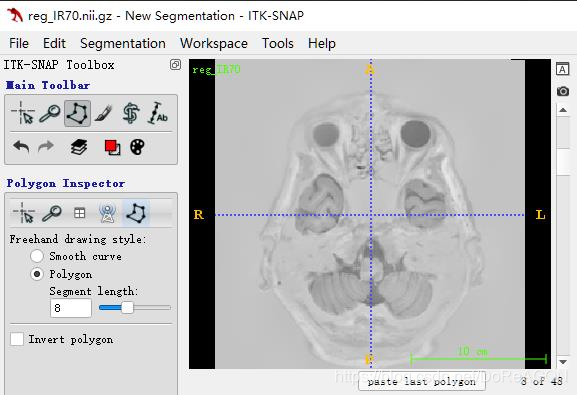Click the ITK-SNAP app icon in title bar
Screen dimensions: 577x395
click(x=15, y=15)
